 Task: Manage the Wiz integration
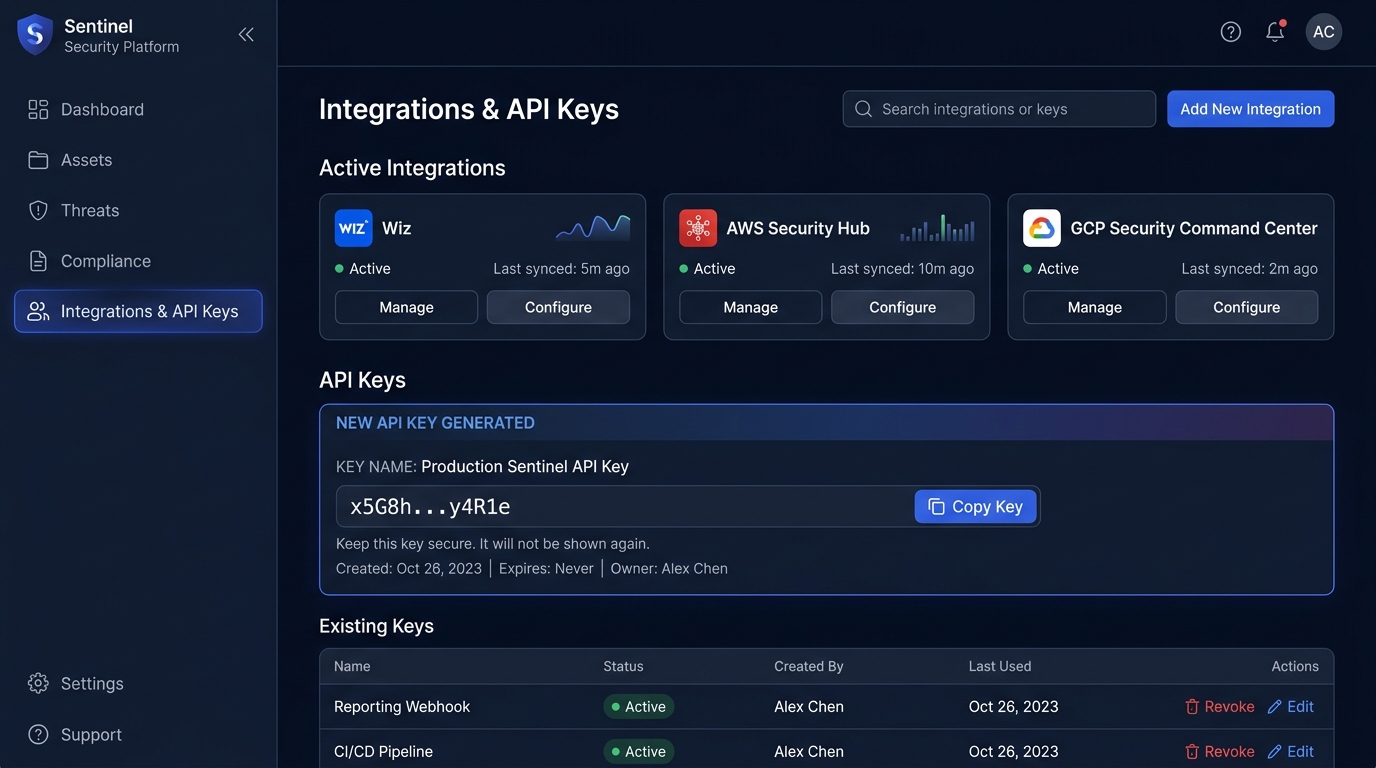coord(406,307)
